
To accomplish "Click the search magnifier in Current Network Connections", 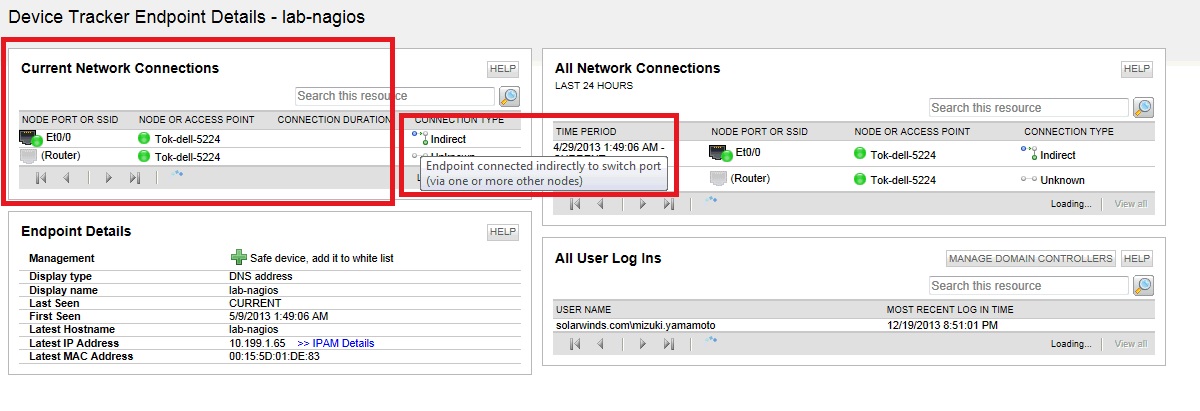I will [x=510, y=96].
